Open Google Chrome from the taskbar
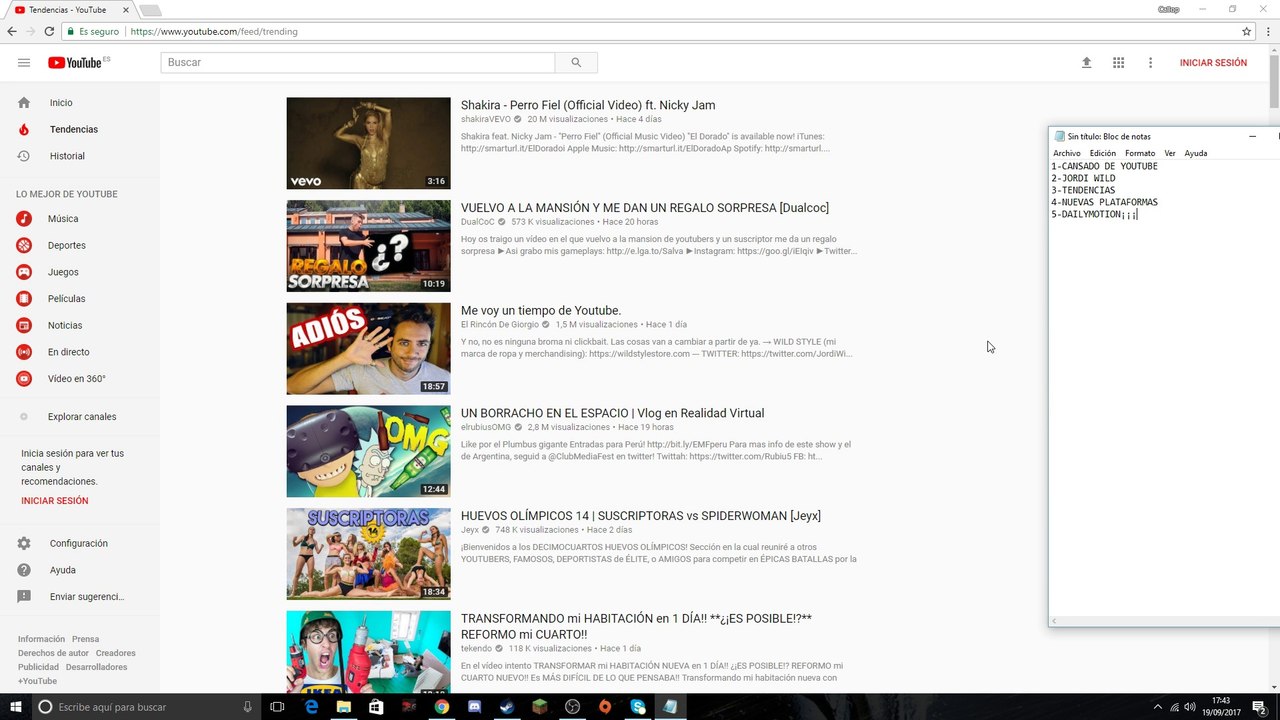 pyautogui.click(x=441, y=707)
